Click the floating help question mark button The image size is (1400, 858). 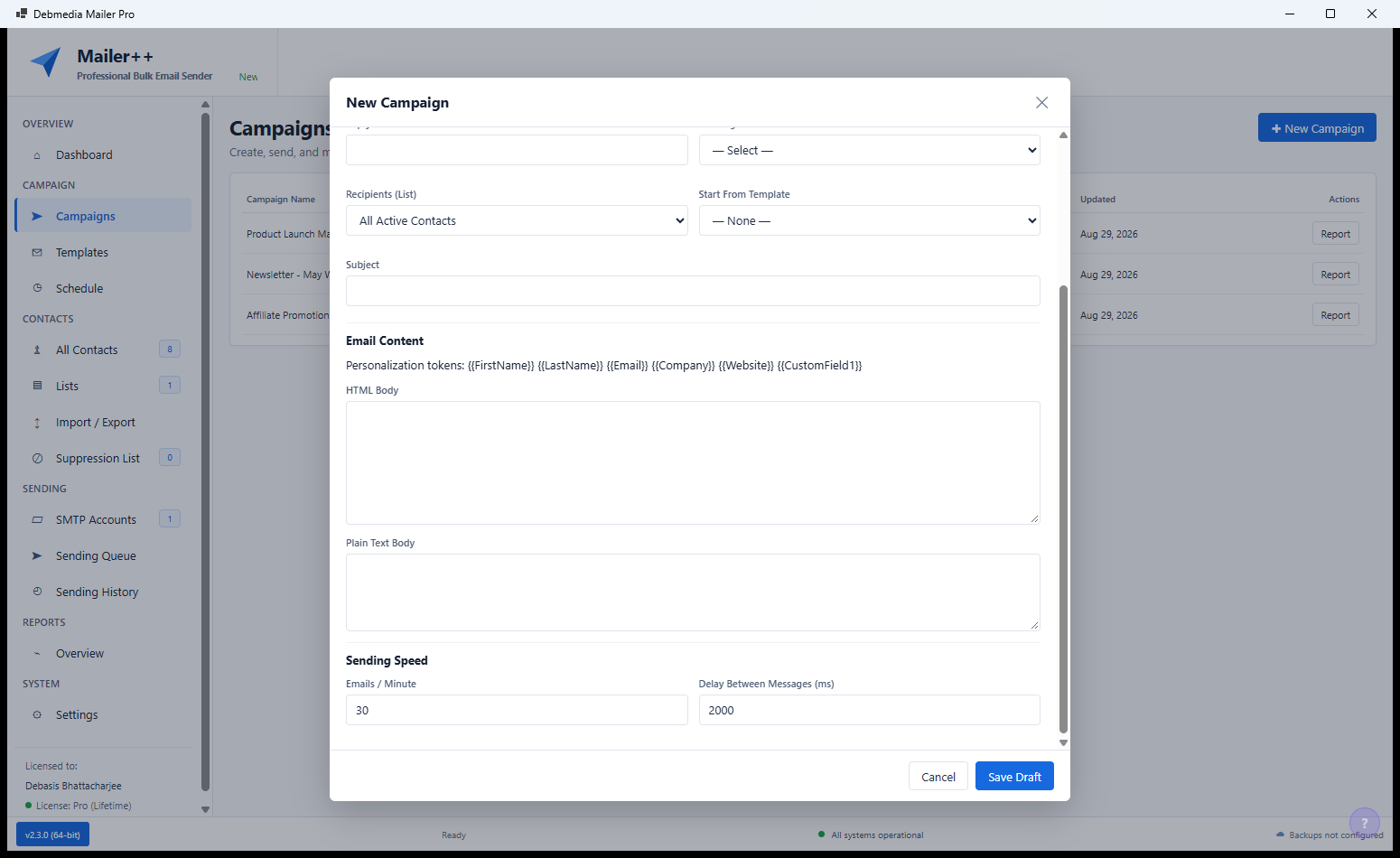click(1364, 823)
